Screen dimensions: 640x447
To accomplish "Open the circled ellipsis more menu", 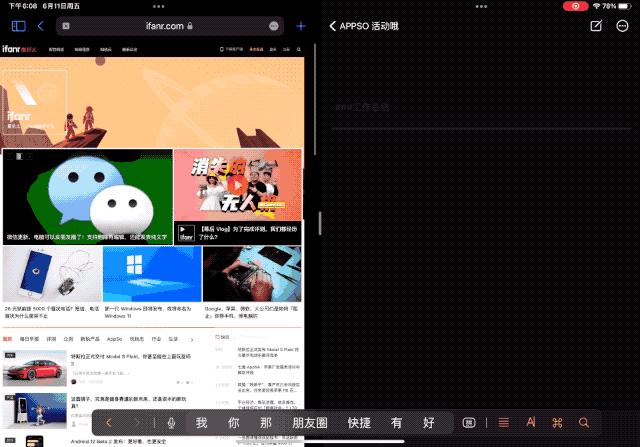I will point(622,26).
